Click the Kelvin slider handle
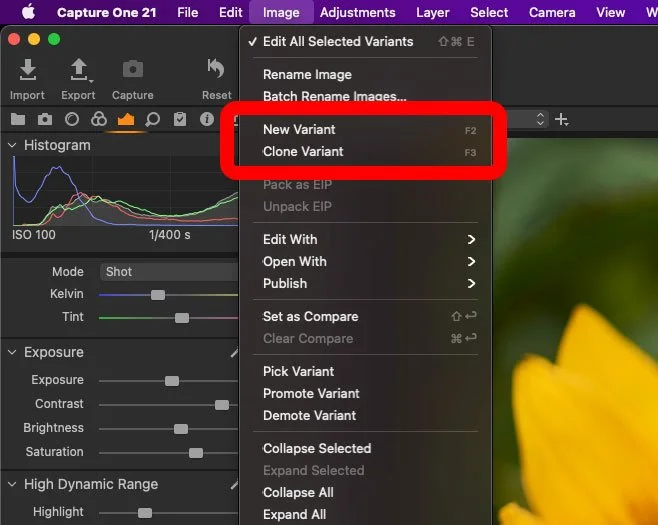 pos(158,295)
